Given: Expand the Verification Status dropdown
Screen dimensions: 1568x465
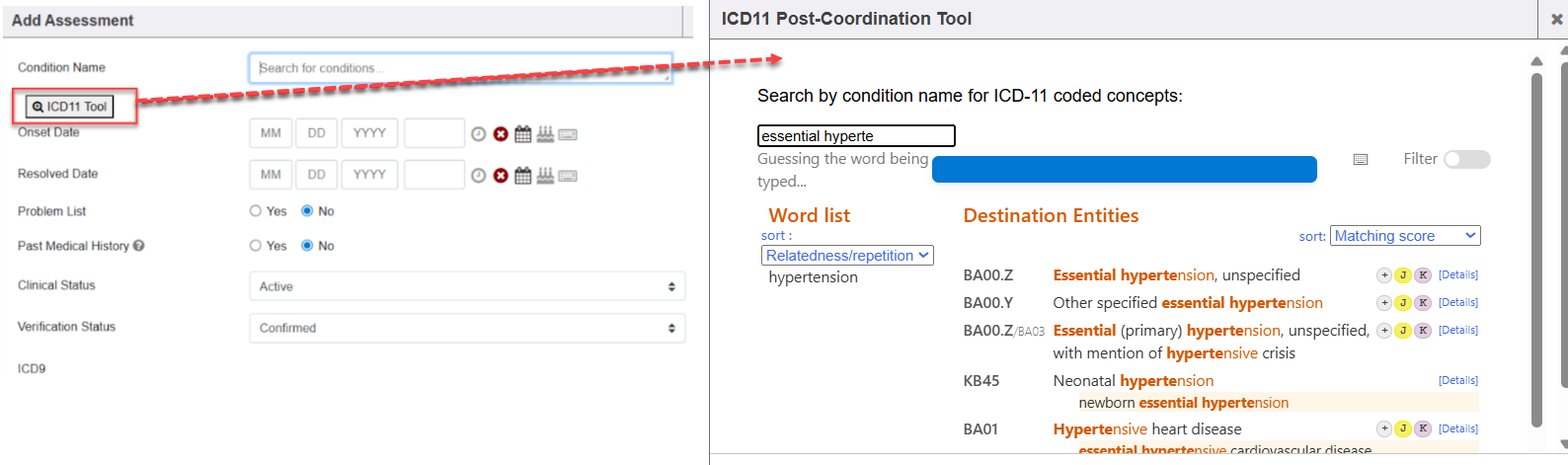Looking at the screenshot, I should 467,328.
